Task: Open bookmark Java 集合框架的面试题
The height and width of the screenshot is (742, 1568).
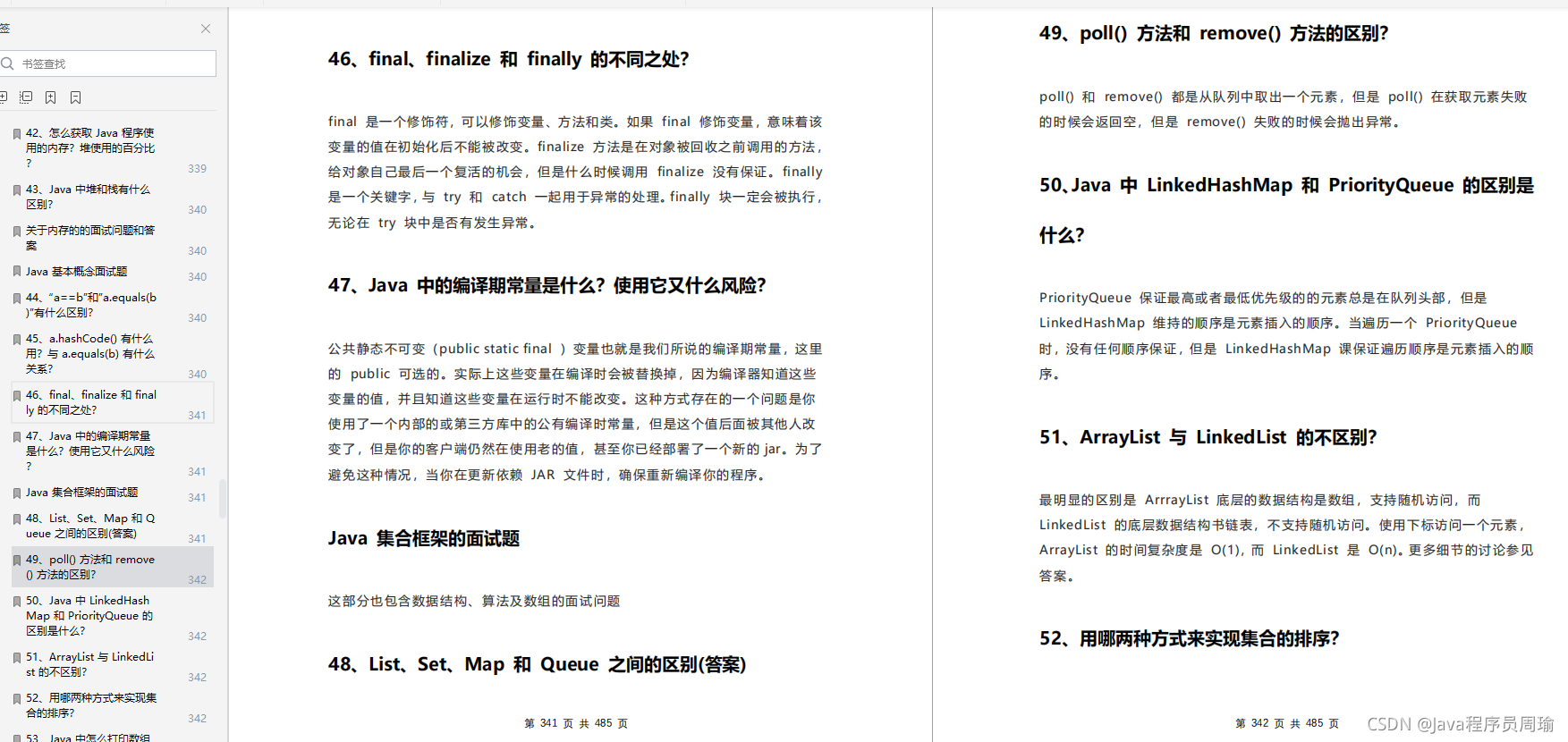Action: click(112, 493)
